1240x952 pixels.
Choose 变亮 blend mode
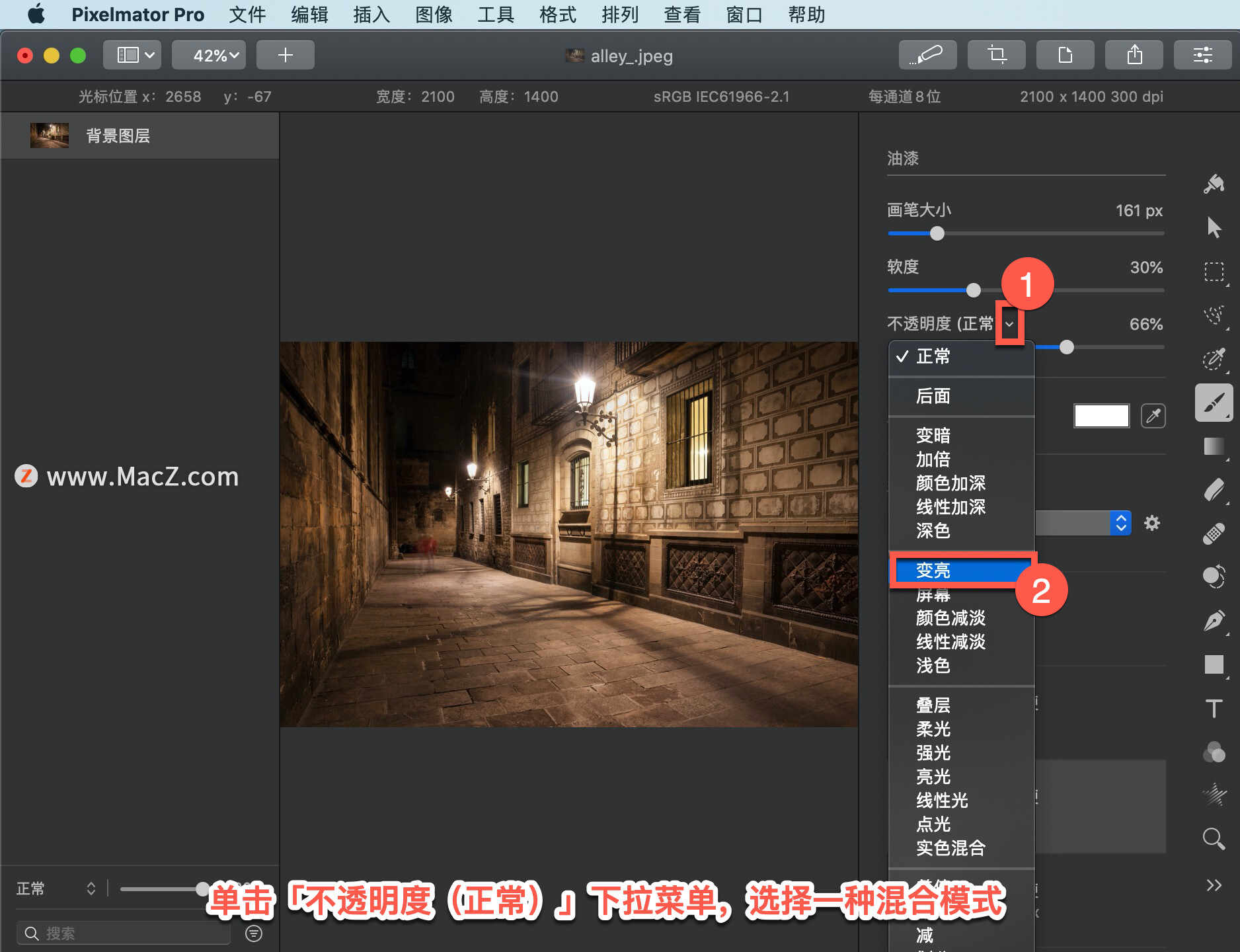[962, 571]
